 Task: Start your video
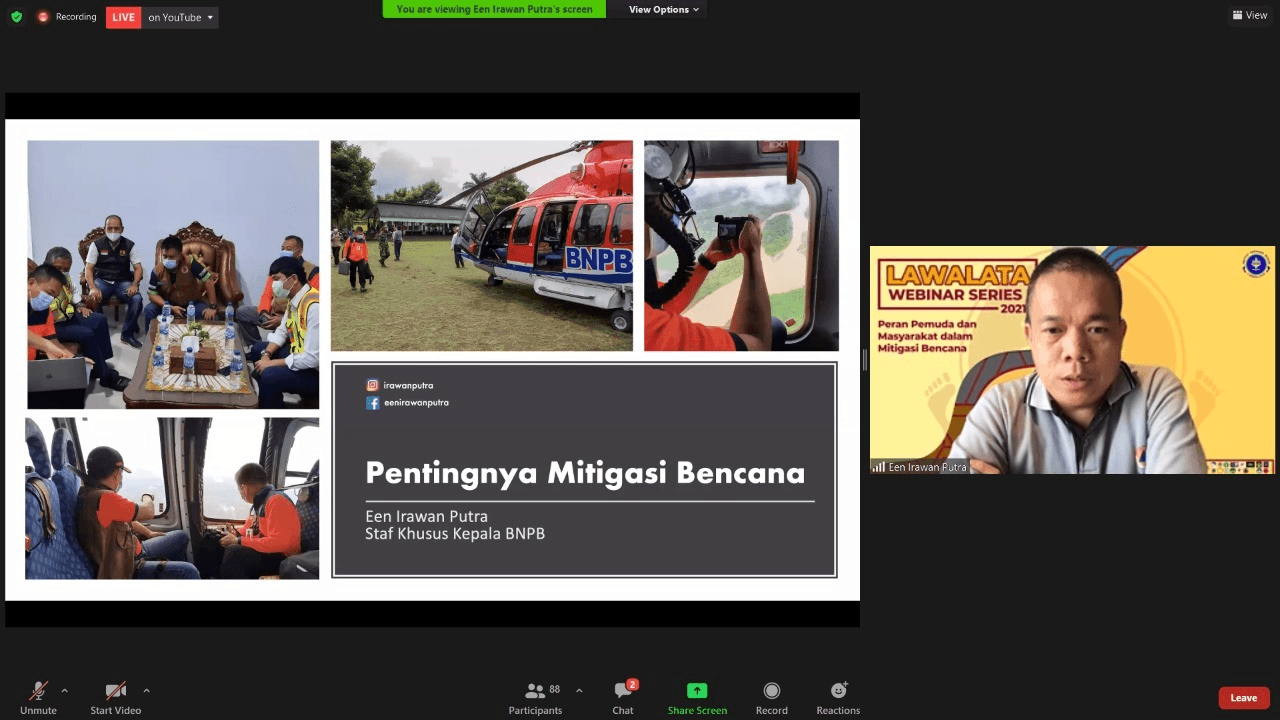(113, 695)
